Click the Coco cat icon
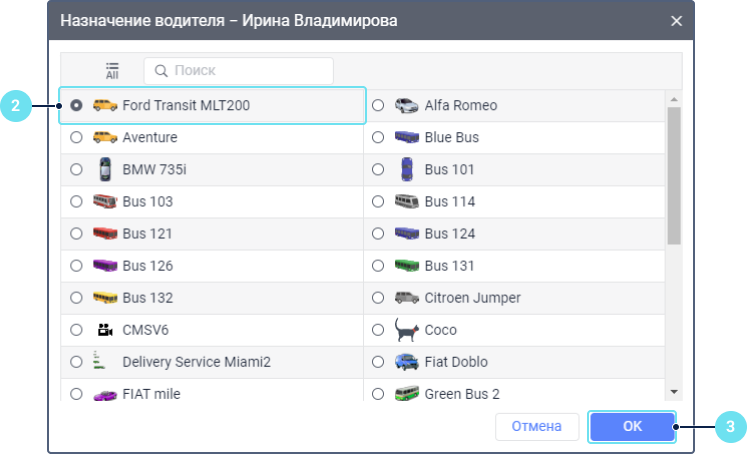The image size is (747, 454). 406,329
